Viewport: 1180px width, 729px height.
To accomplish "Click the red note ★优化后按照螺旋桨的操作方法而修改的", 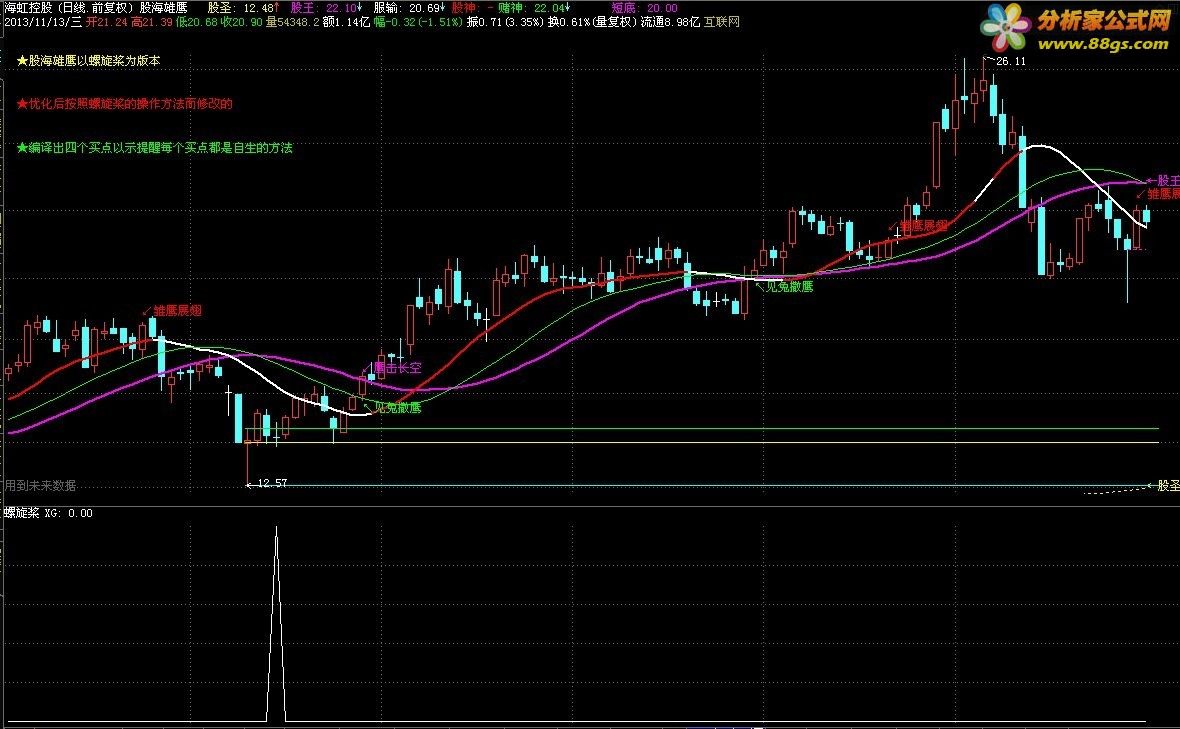I will [x=124, y=104].
